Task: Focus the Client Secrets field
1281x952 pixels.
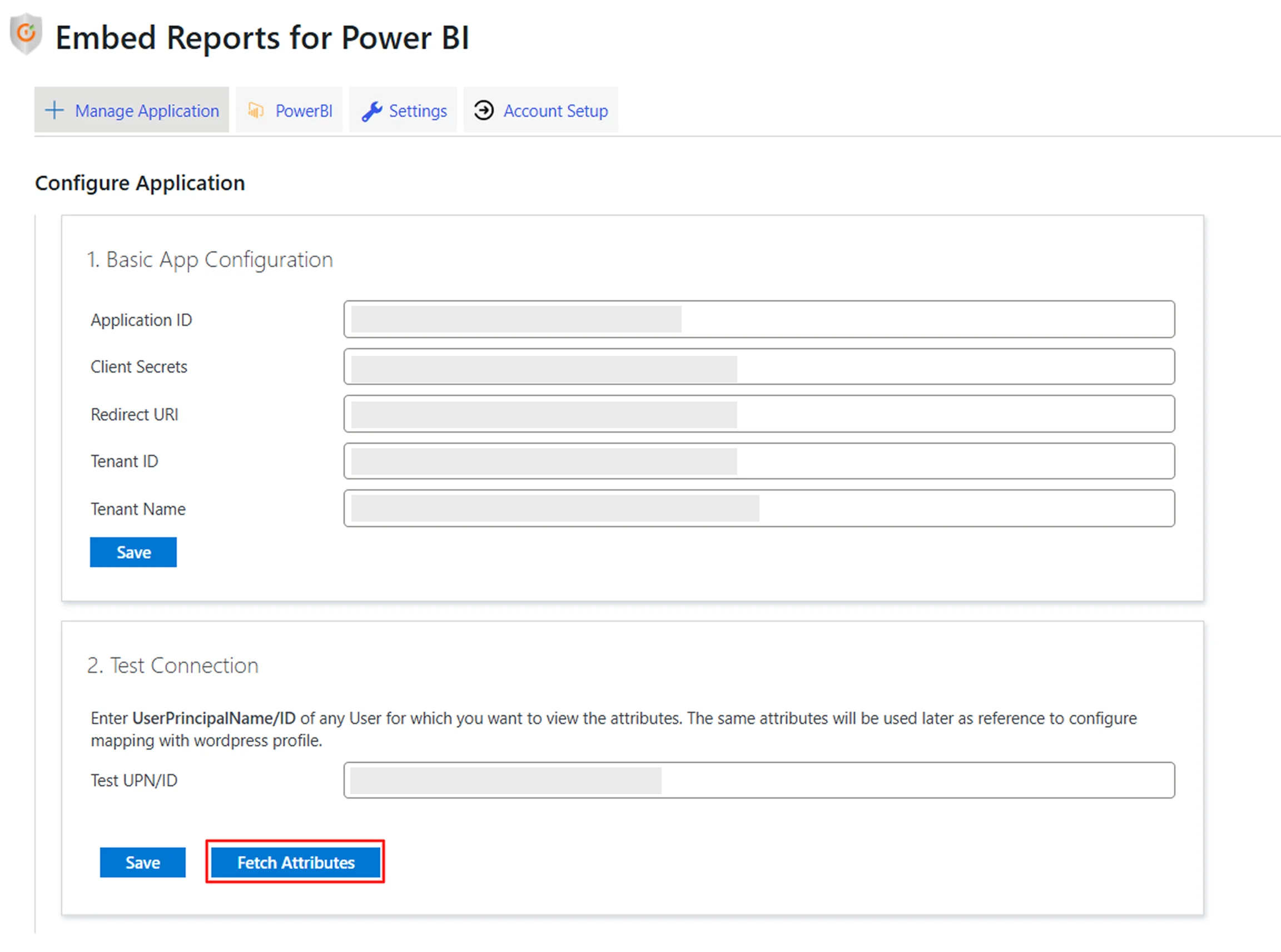Action: pos(759,366)
